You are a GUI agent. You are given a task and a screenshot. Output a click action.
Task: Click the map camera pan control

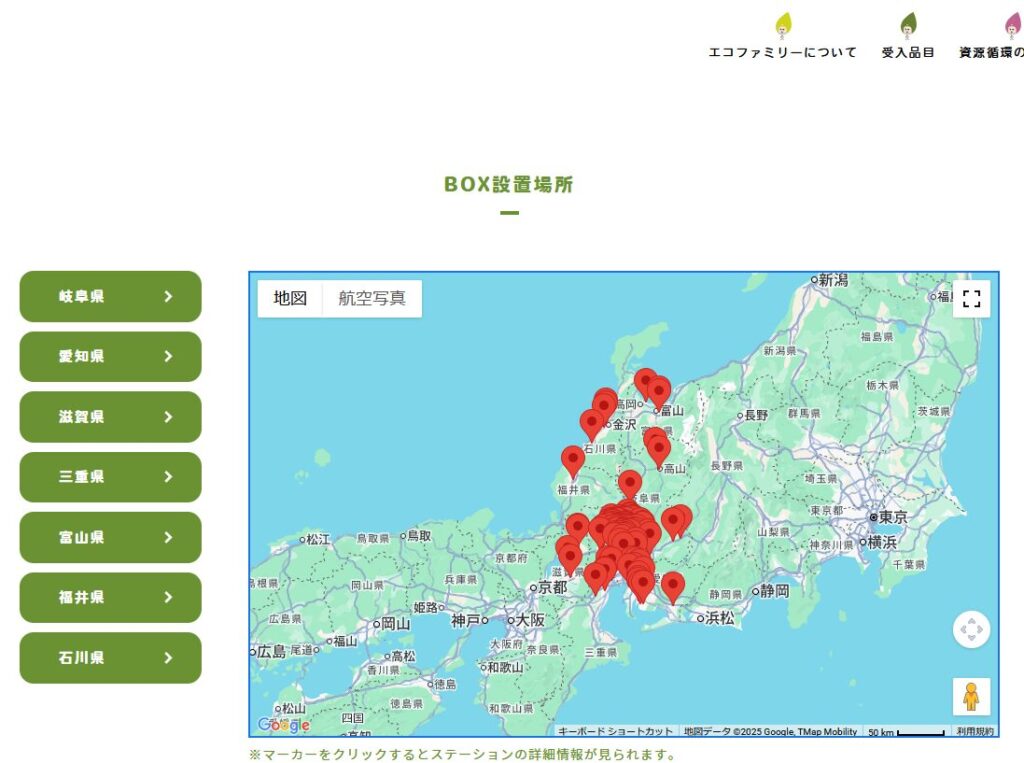coord(971,630)
